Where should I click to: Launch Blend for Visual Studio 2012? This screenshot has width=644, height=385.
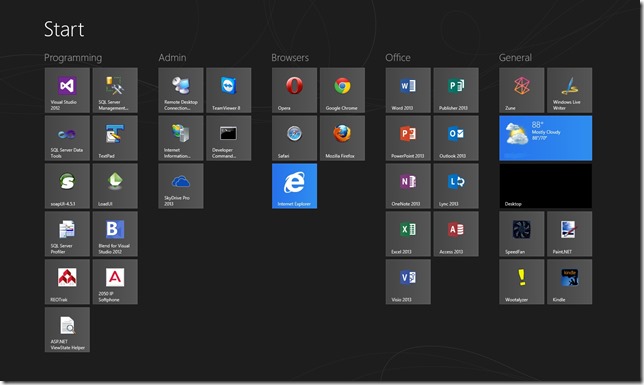115,234
